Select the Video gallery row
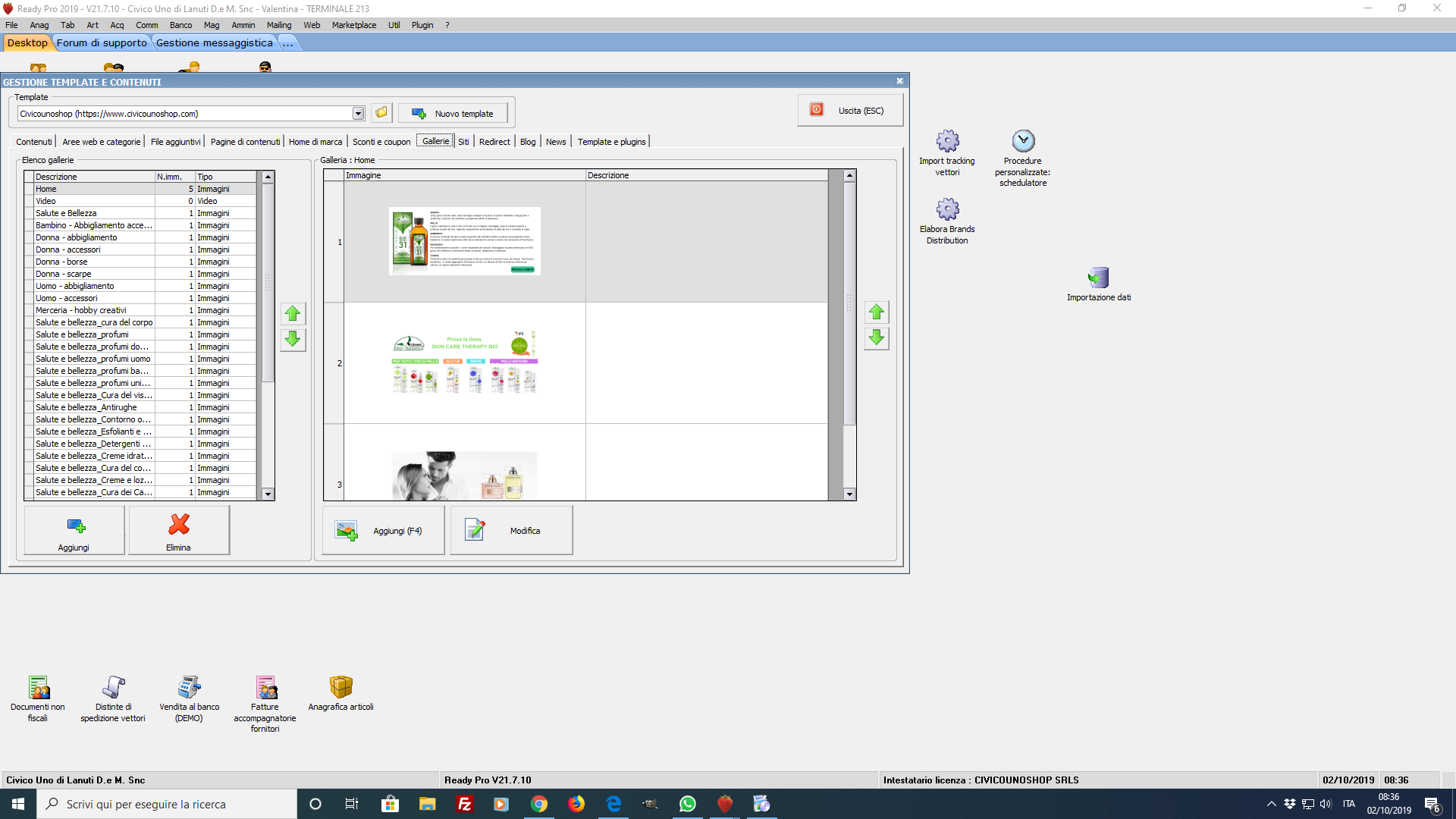The image size is (1456, 819). pyautogui.click(x=95, y=201)
